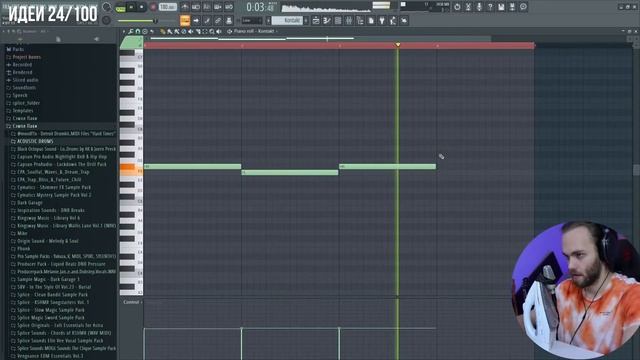640x360 pixels.
Task: Expand the Rendered folder
Action: 19,72
